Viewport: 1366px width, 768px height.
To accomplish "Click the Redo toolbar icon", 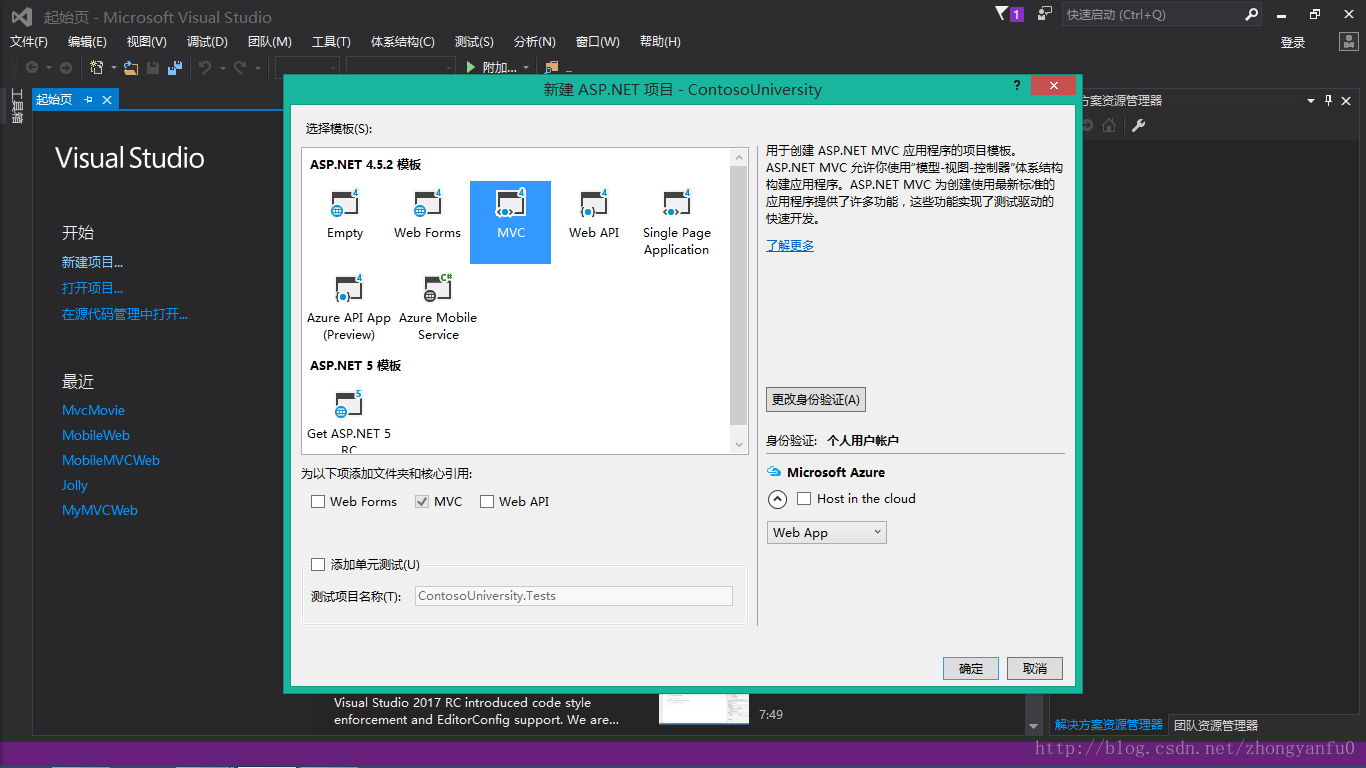I will (x=240, y=67).
